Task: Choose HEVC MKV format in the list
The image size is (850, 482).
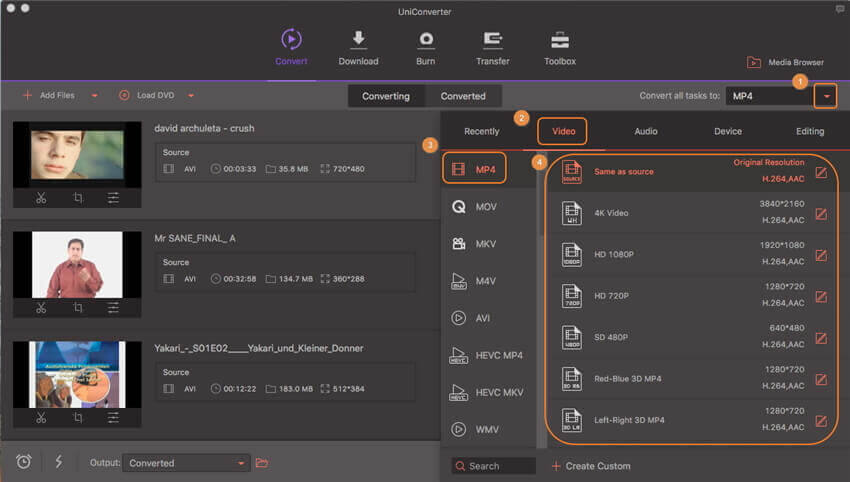Action: (486, 392)
